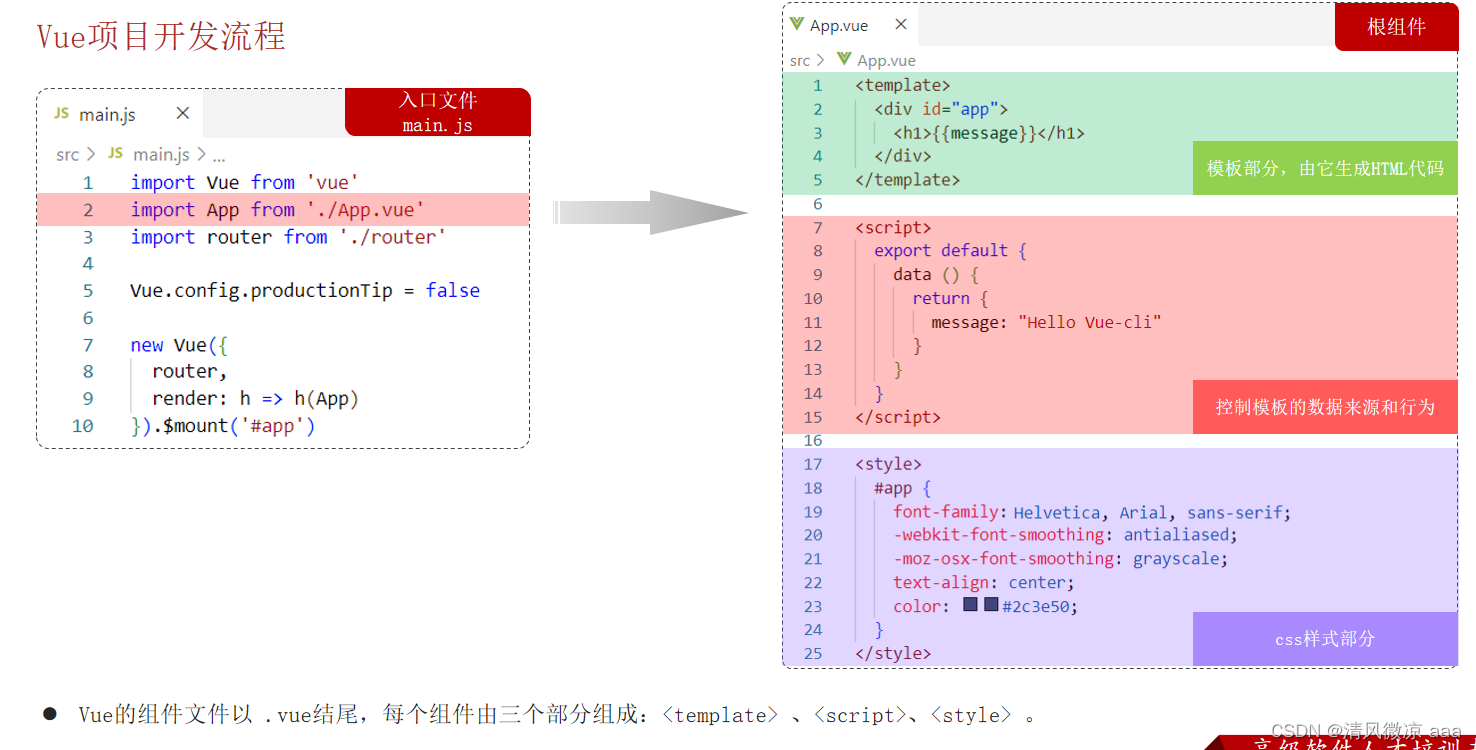The width and height of the screenshot is (1476, 750).
Task: Click the '...' breadcrumb after main.js
Action: pyautogui.click(x=219, y=156)
